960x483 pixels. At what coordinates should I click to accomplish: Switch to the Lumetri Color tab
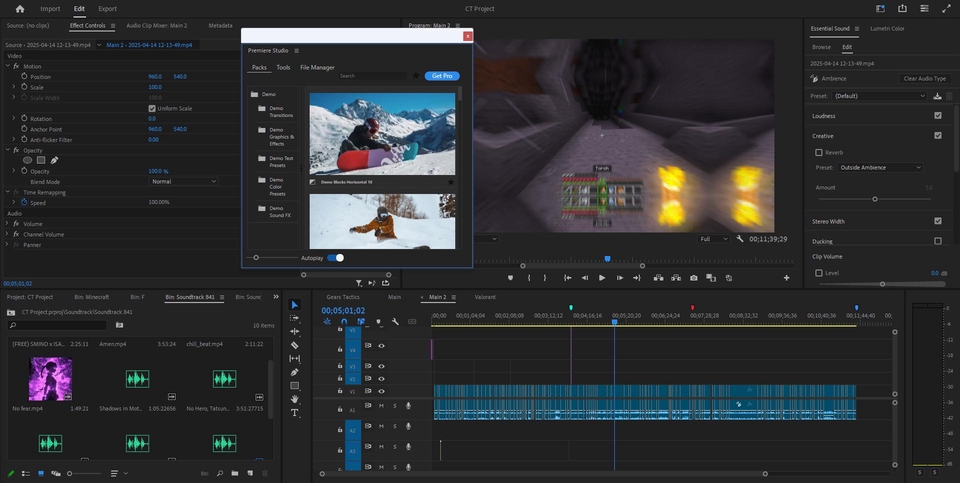(x=887, y=29)
